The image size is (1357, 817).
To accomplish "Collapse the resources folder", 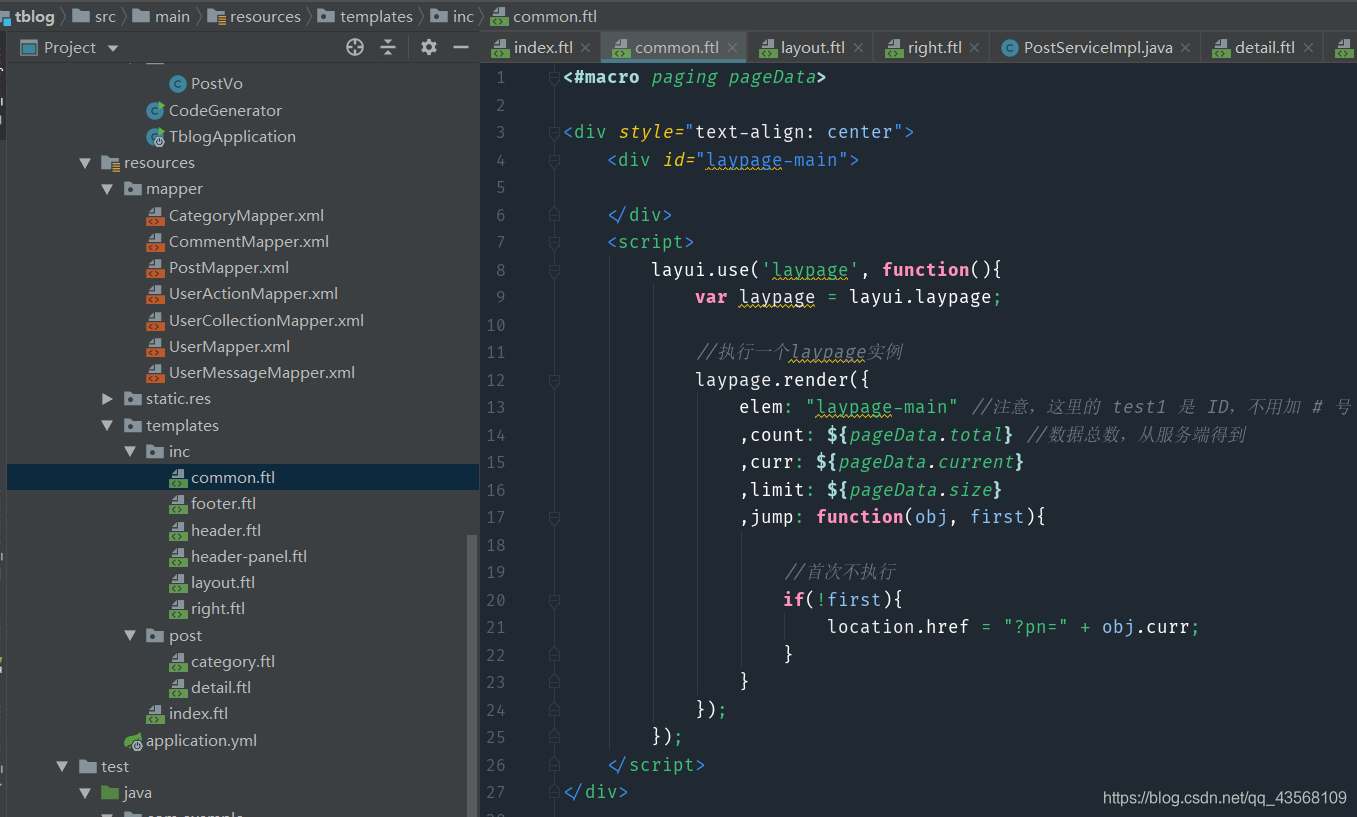I will (x=85, y=163).
